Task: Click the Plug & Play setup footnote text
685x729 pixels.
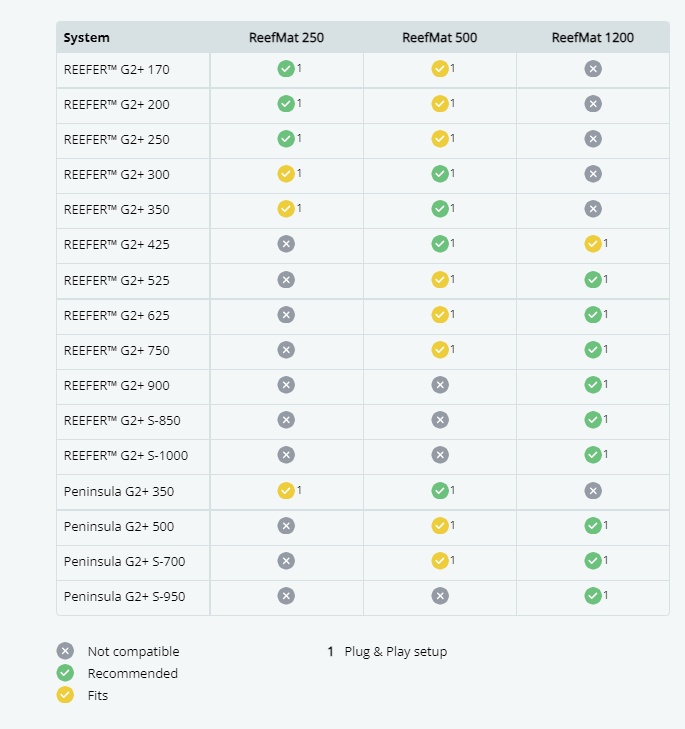Action: click(395, 651)
